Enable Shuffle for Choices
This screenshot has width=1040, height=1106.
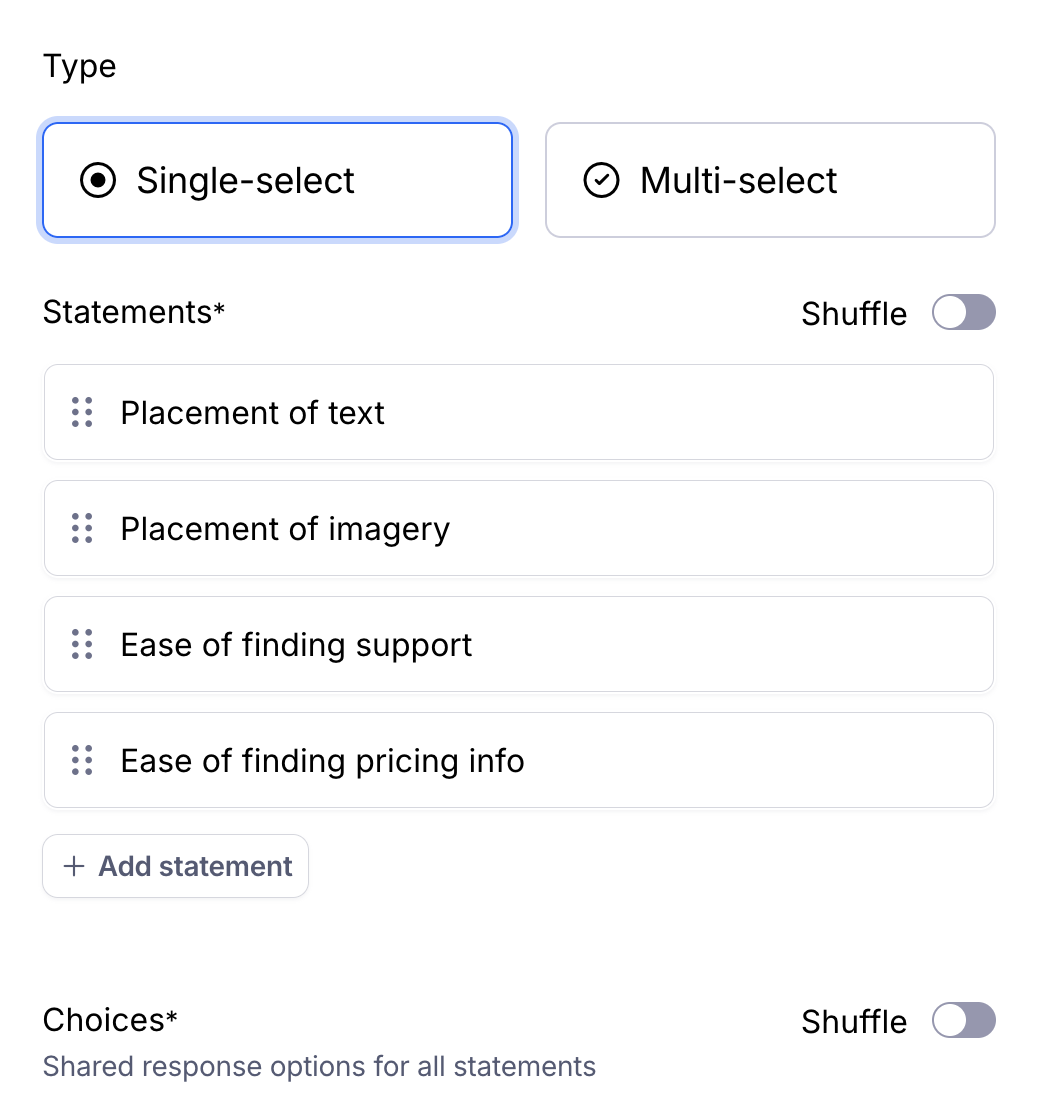(x=963, y=1020)
